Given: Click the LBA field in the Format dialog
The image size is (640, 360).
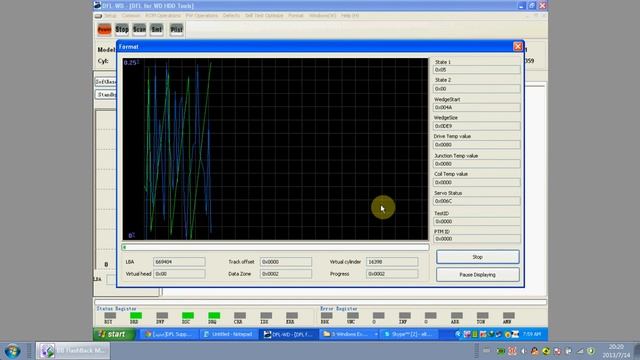Looking at the screenshot, I should [x=179, y=262].
